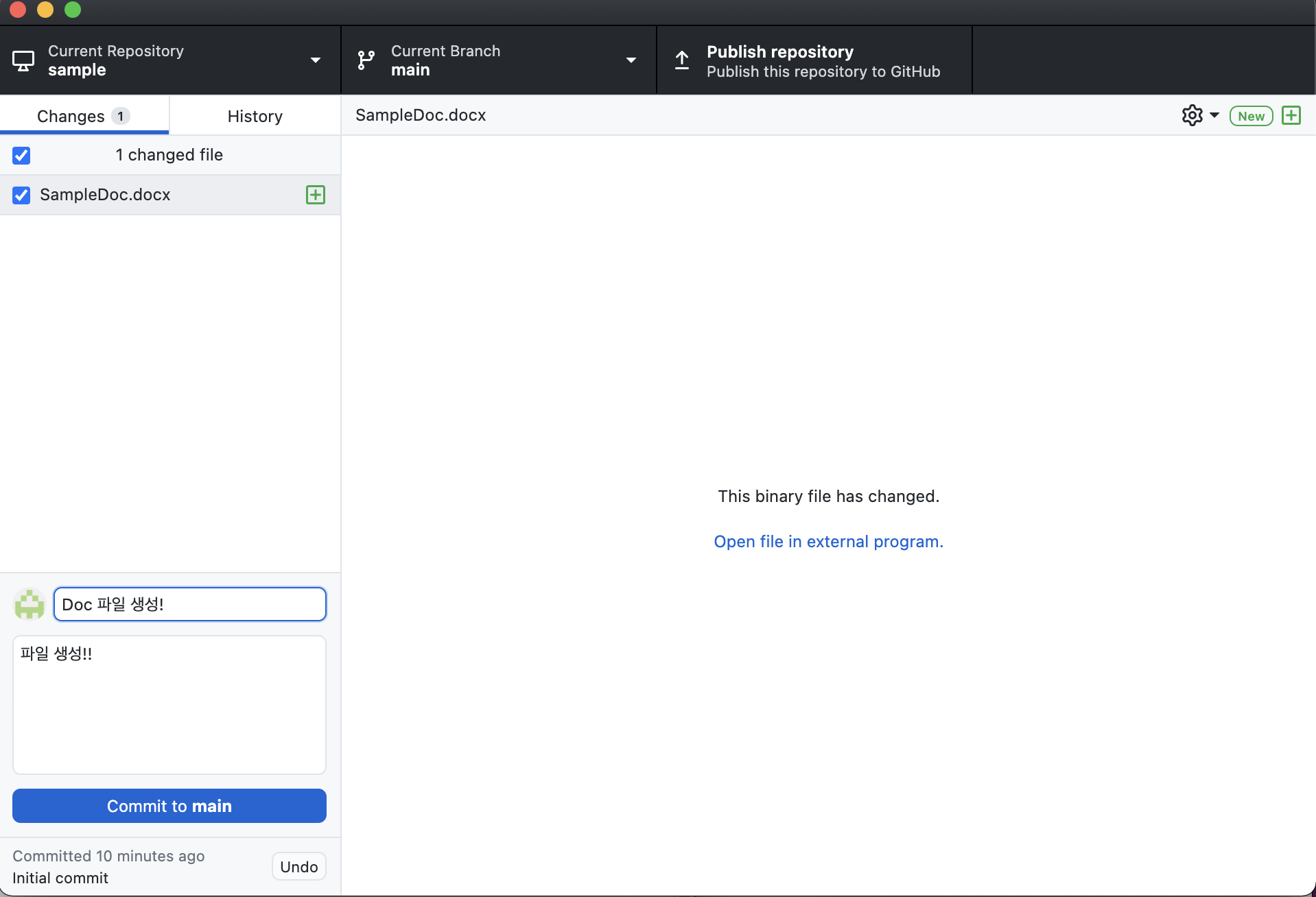This screenshot has width=1316, height=897.
Task: Click the changes count badge '1'
Action: click(121, 116)
